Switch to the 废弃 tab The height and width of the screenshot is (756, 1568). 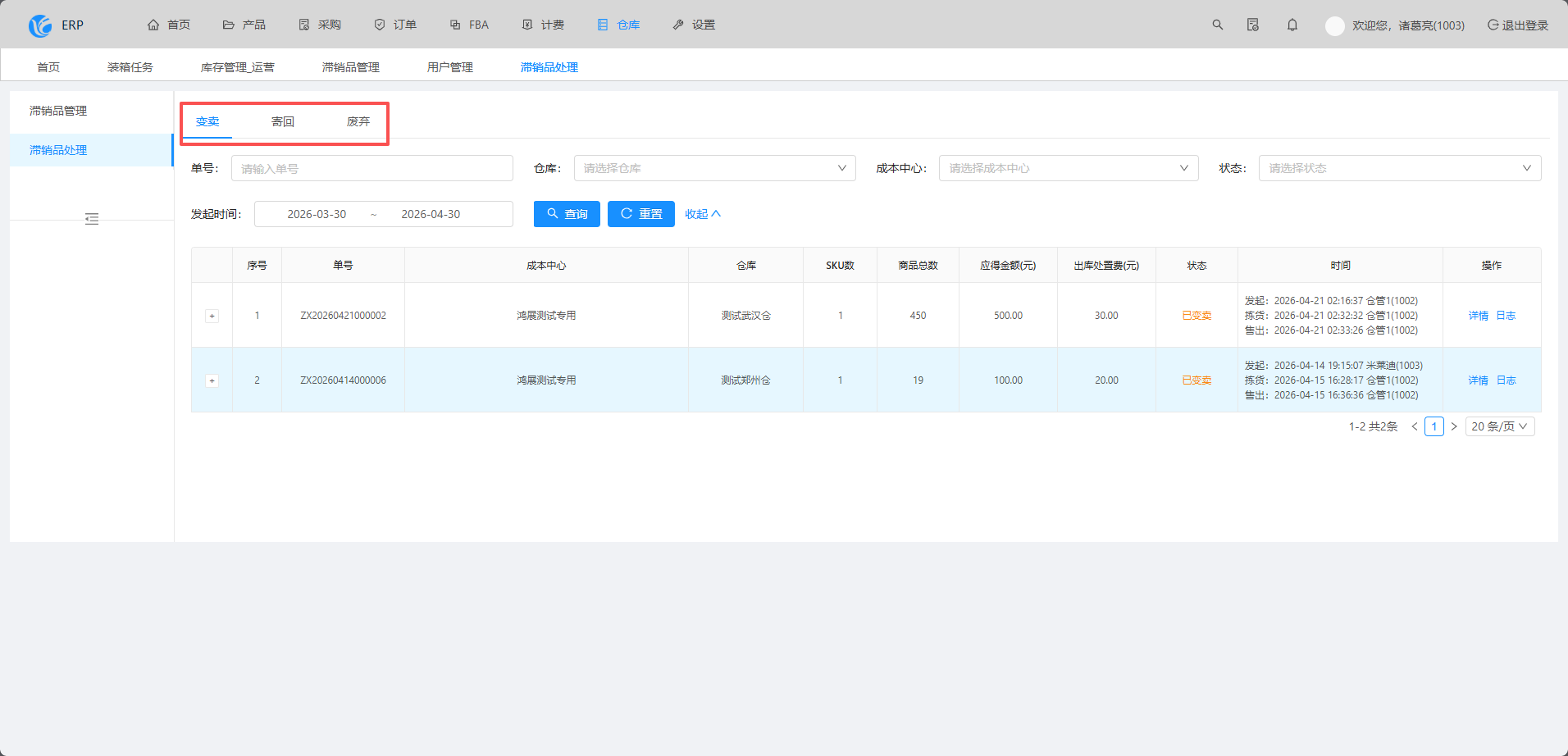[x=358, y=121]
